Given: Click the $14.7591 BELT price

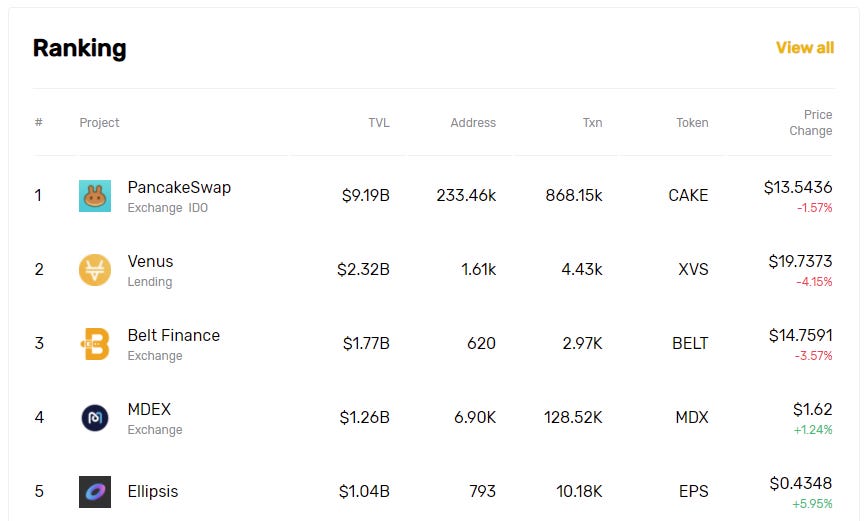Looking at the screenshot, I should point(800,335).
